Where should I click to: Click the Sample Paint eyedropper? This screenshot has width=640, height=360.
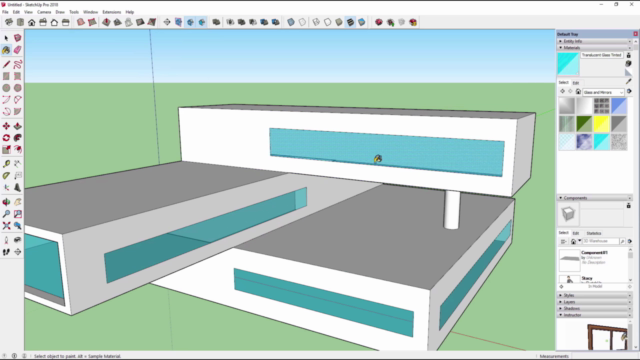pos(629,82)
